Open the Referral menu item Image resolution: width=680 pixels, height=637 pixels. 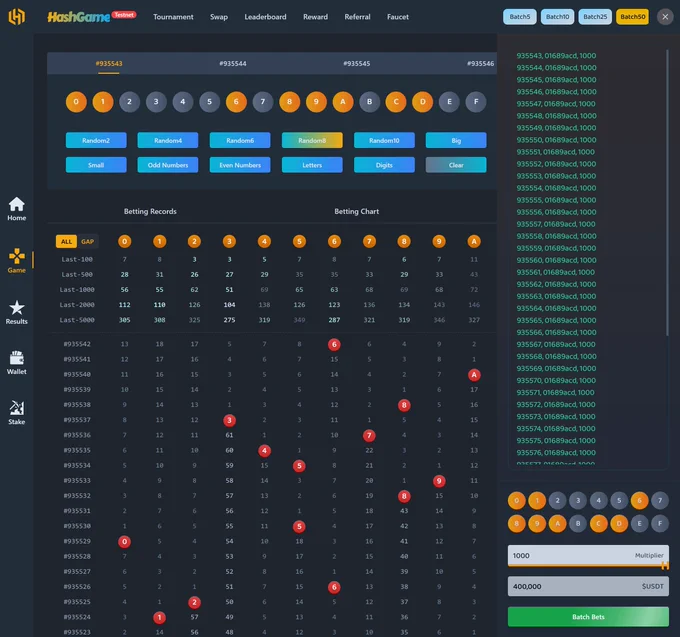coord(357,17)
